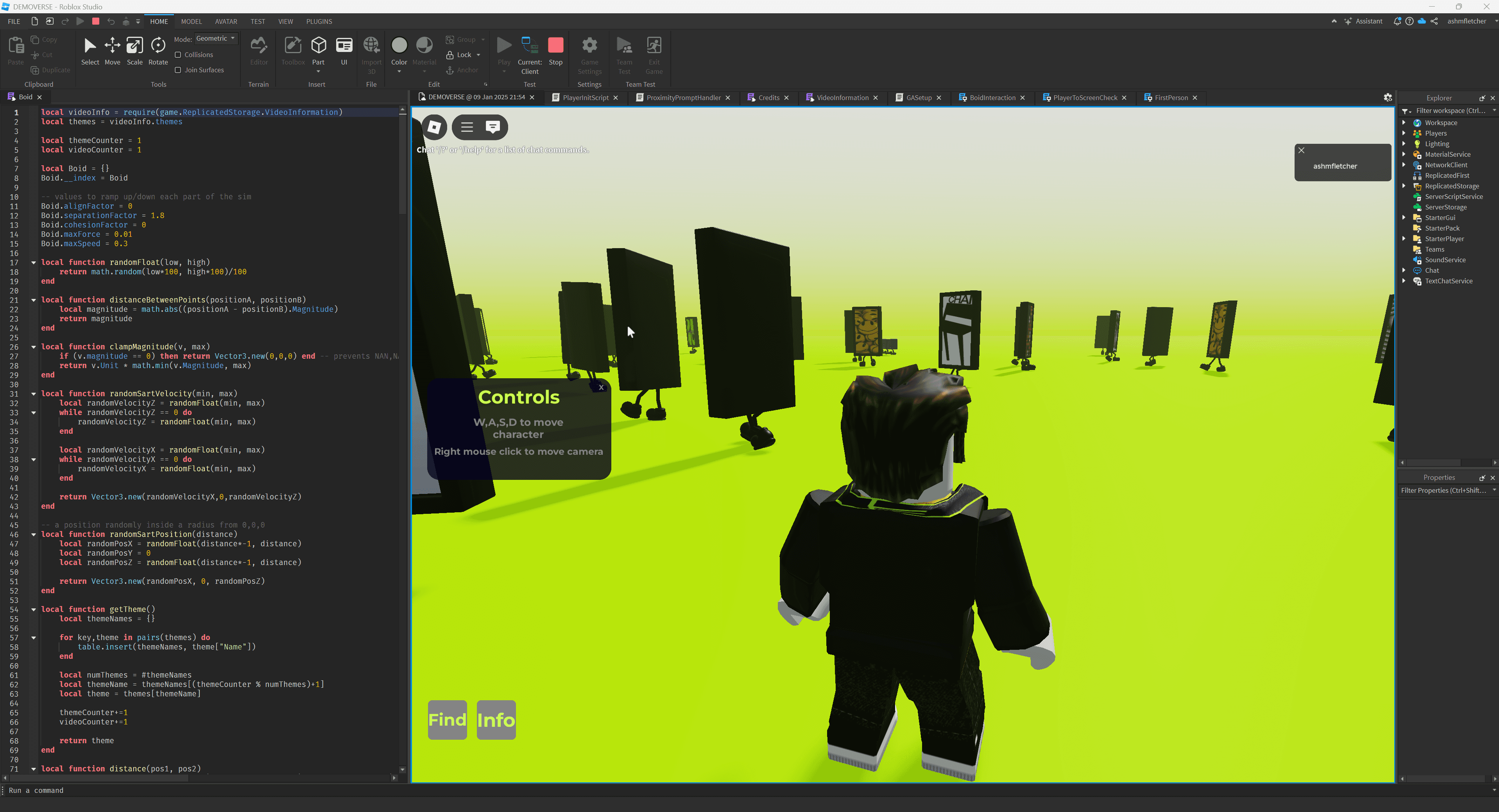Open the UI insert tool
The width and height of the screenshot is (1499, 812).
[x=344, y=51]
